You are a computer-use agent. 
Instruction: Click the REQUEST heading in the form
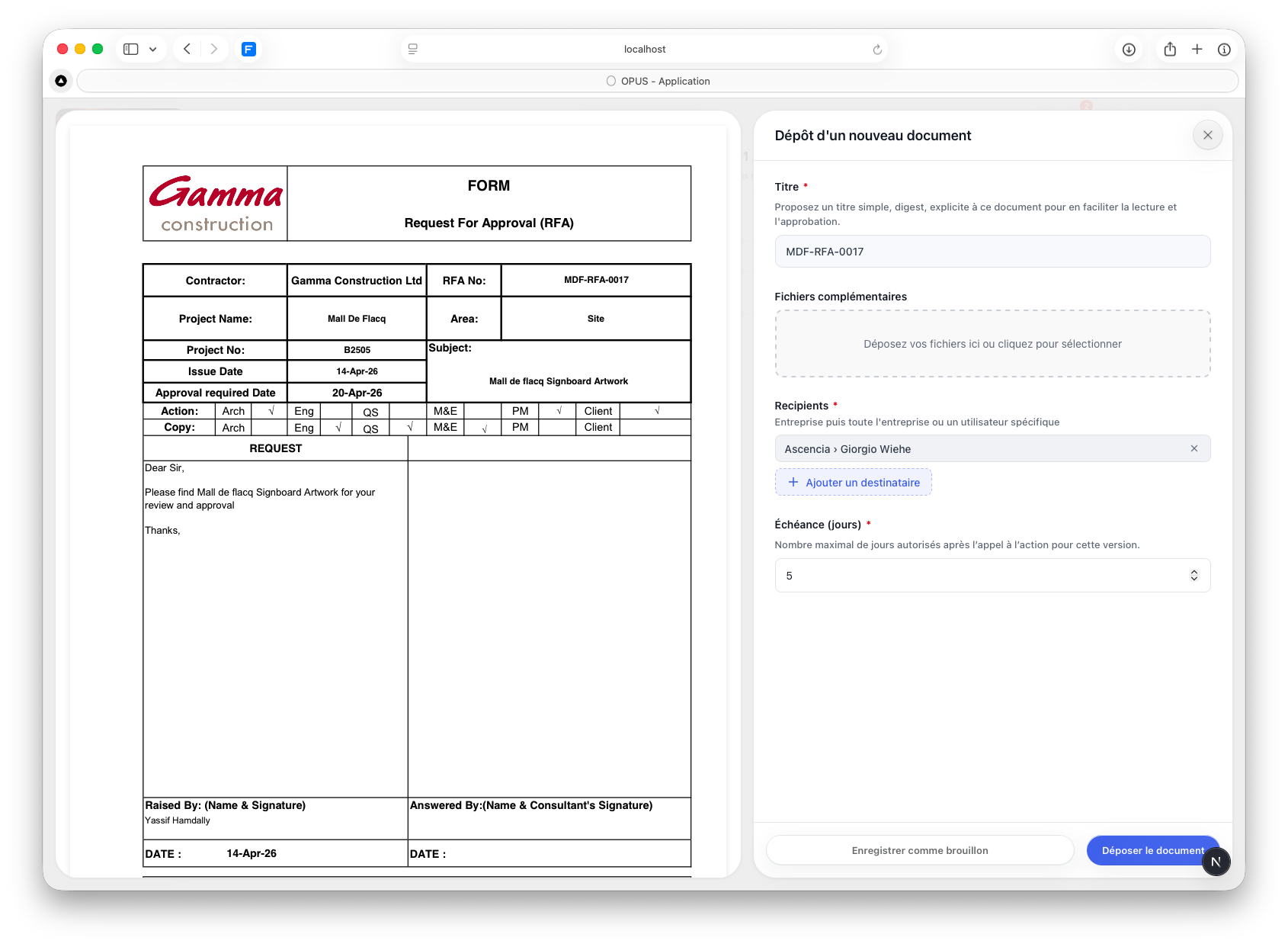[x=276, y=448]
